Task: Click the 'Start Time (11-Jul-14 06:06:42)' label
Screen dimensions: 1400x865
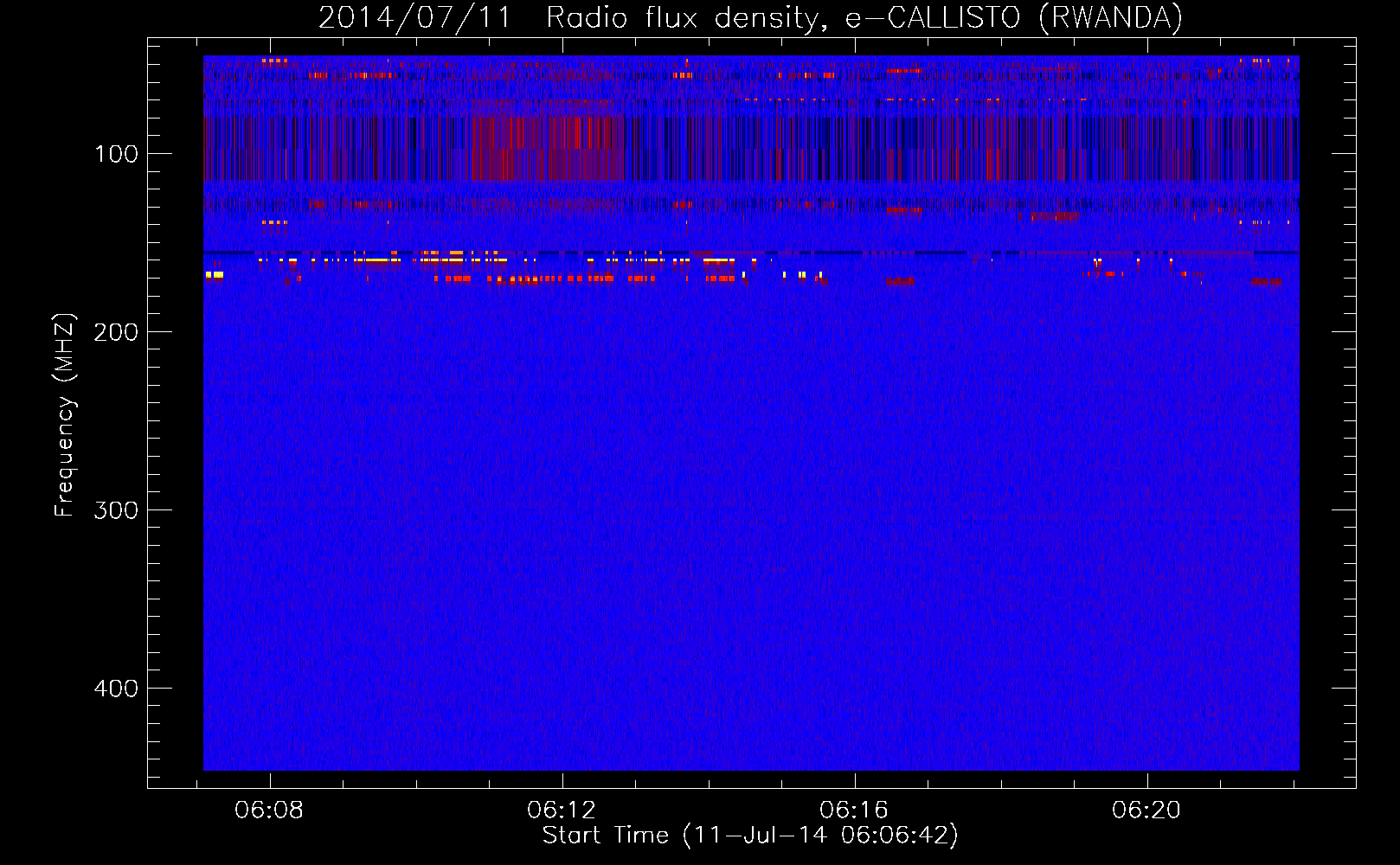Action: pos(750,836)
